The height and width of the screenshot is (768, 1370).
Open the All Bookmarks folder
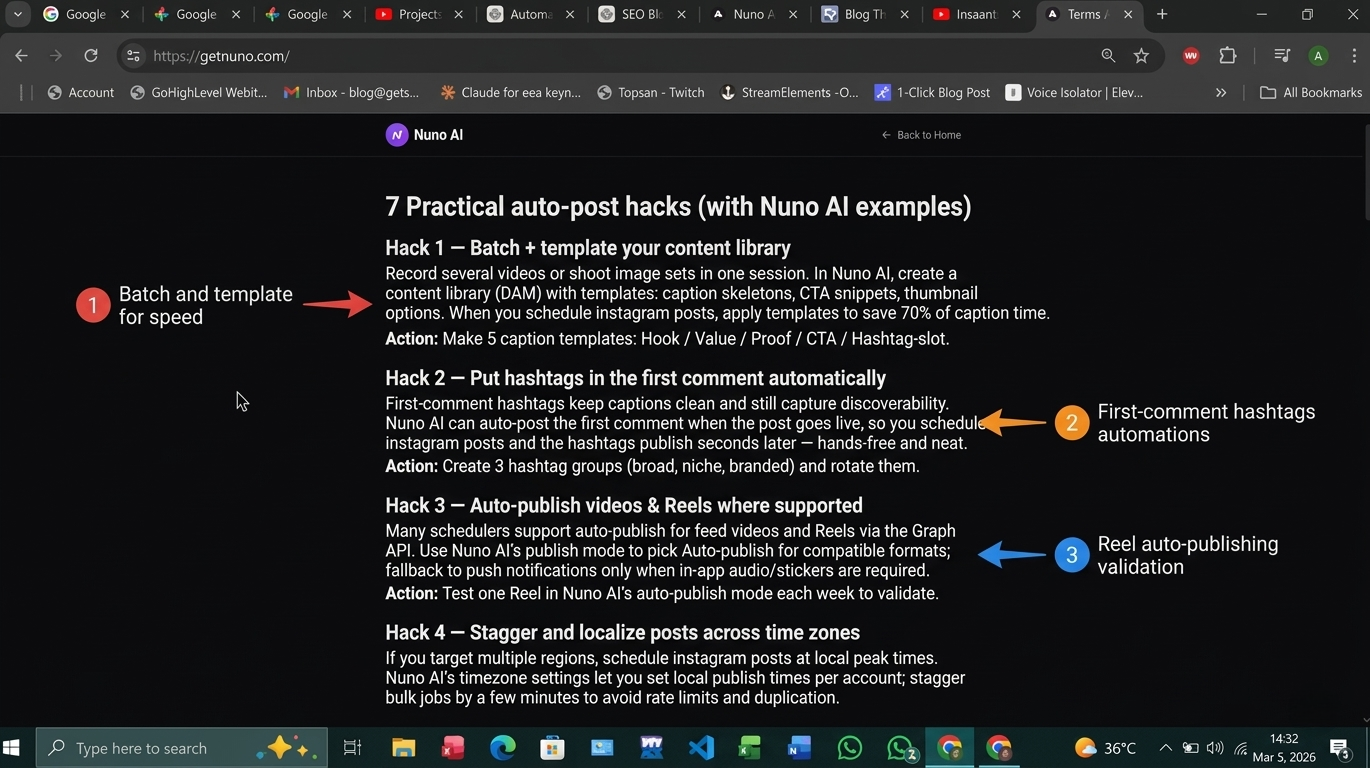pos(1311,93)
